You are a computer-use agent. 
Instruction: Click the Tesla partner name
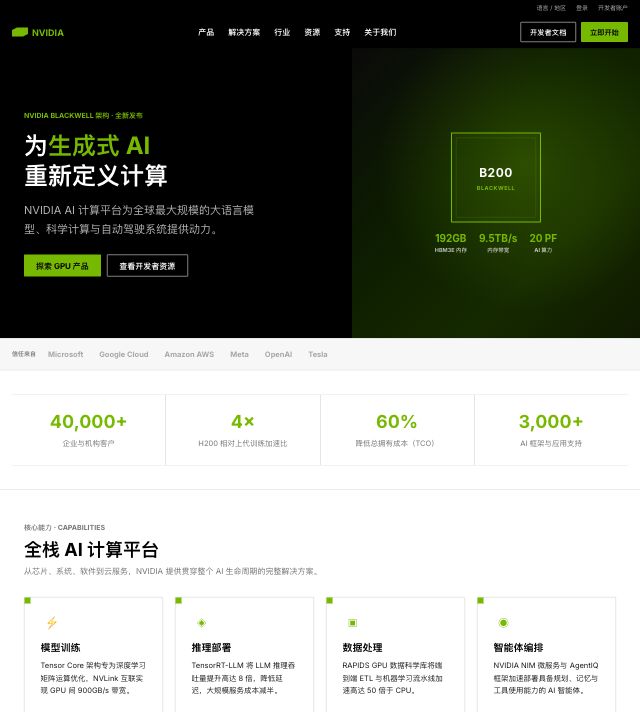click(318, 354)
